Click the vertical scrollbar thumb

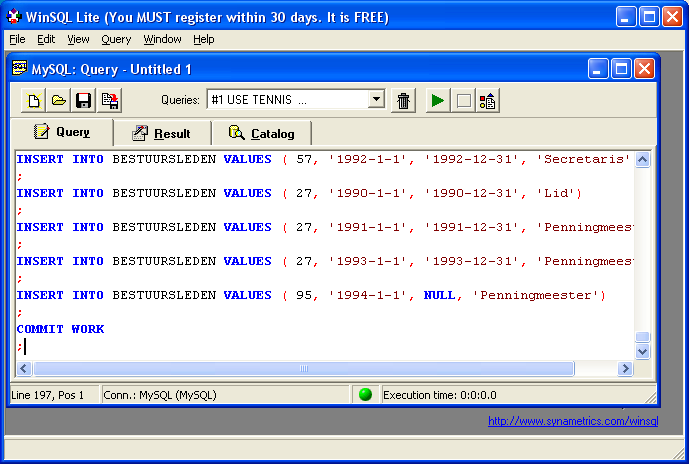642,337
